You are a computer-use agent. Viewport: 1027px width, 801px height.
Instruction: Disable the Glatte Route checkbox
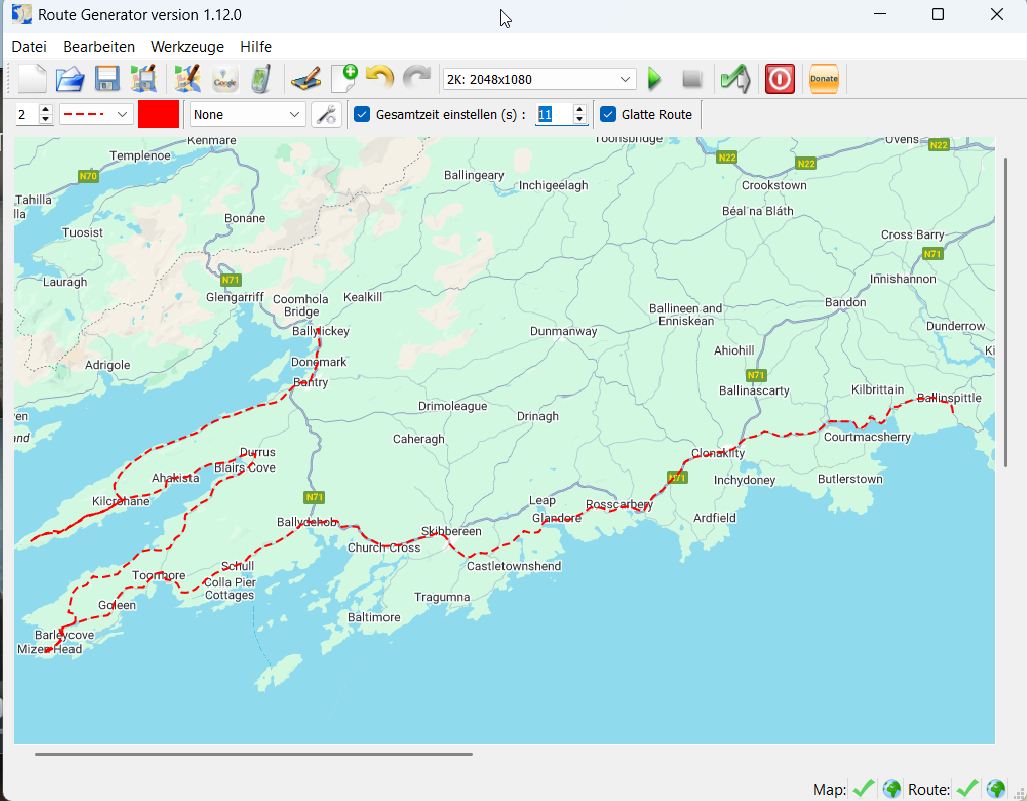607,115
